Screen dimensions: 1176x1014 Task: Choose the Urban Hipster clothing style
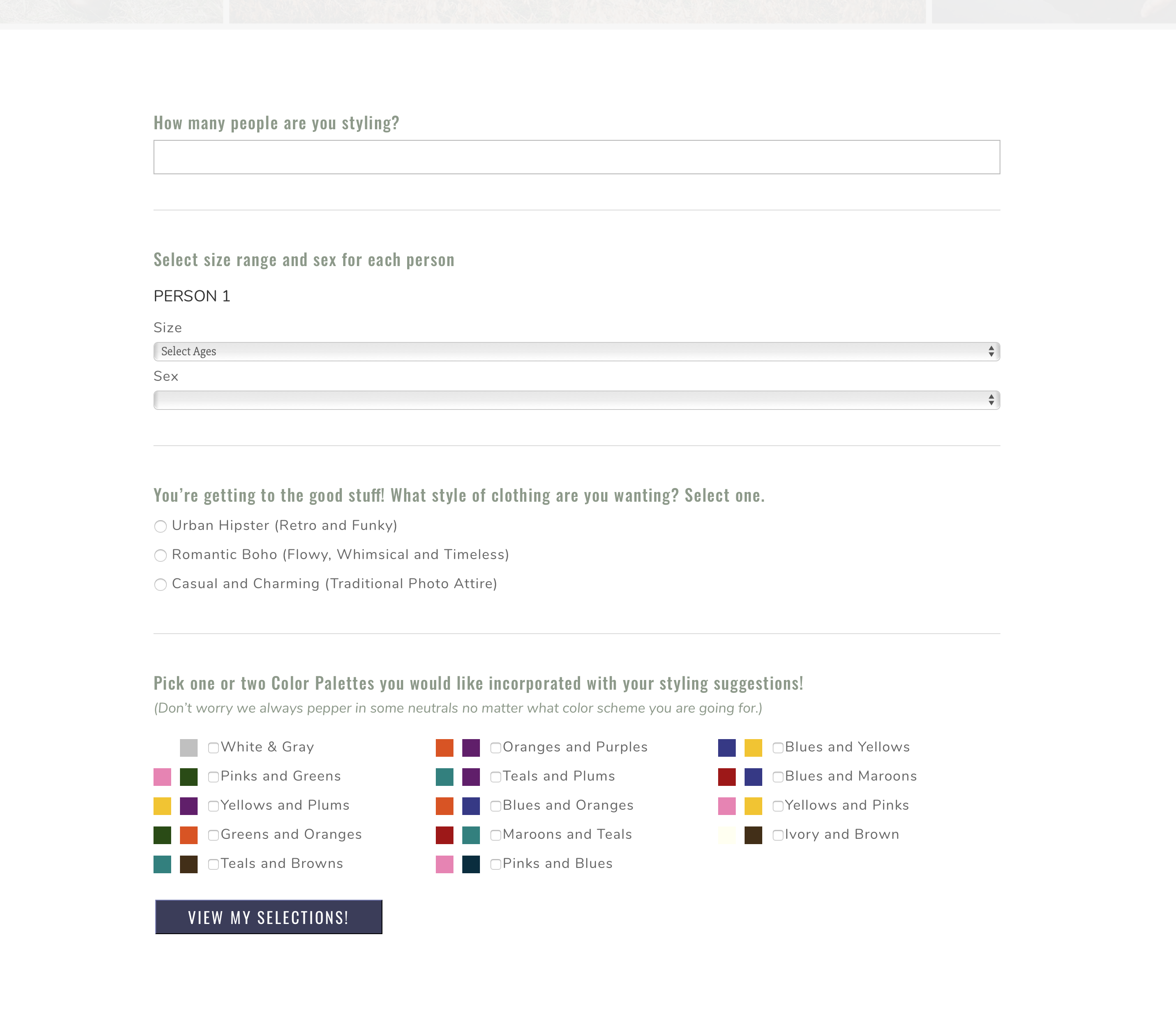click(x=161, y=526)
